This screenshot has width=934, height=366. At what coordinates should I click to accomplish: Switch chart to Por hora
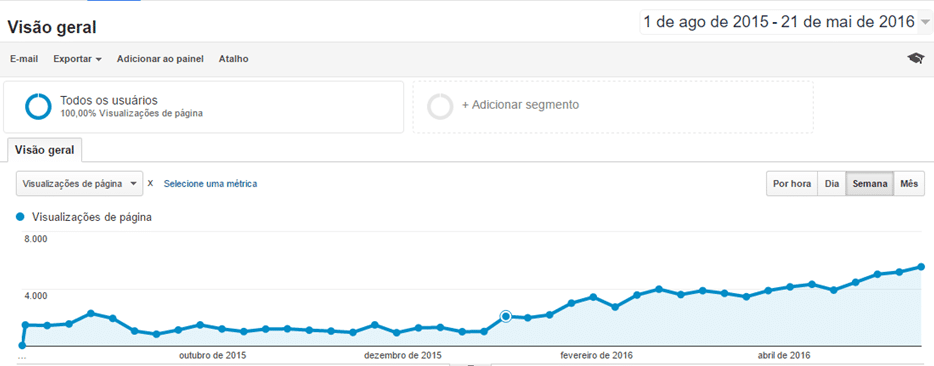click(792, 184)
